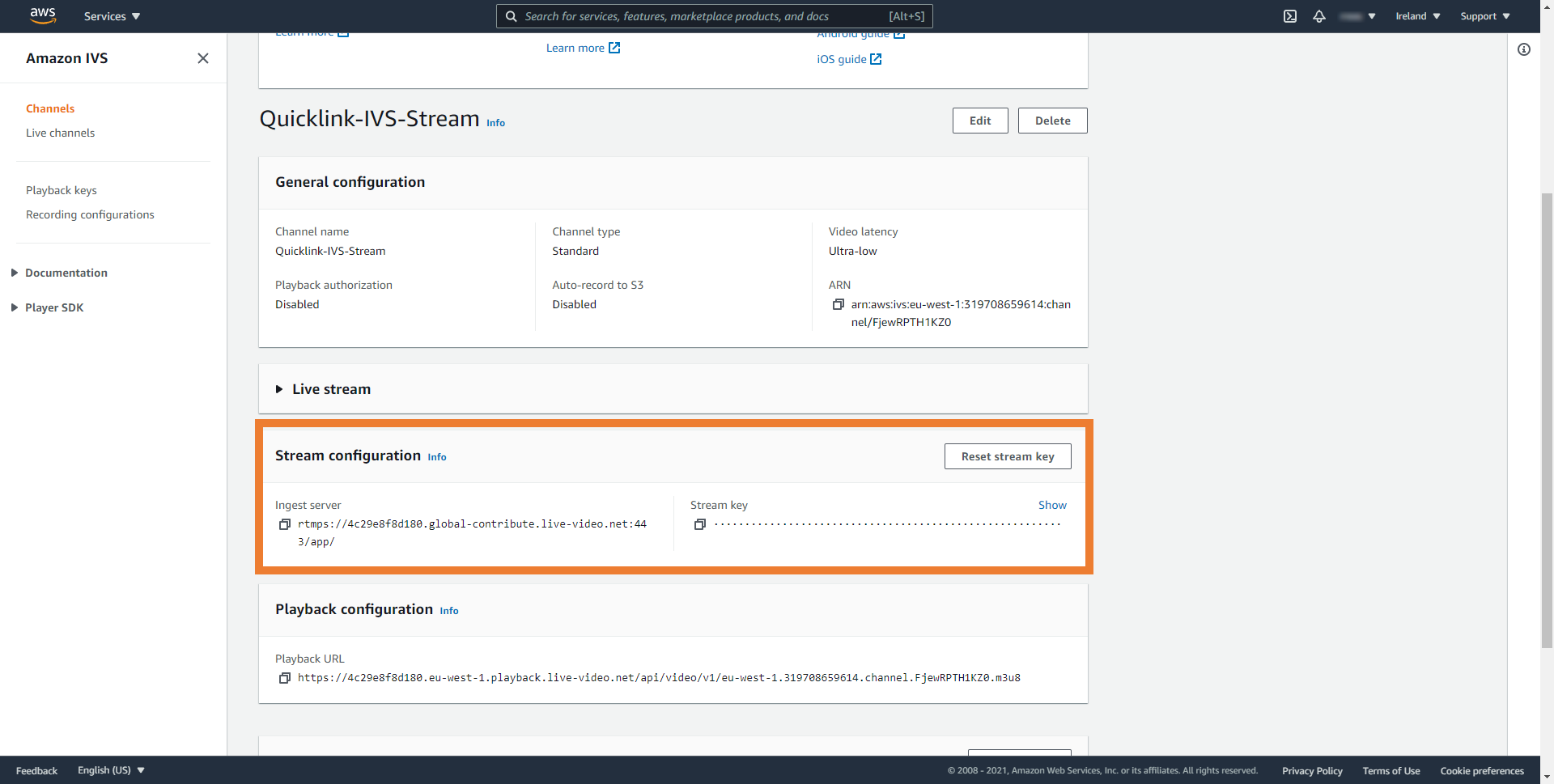Select the Standard channel type value

[x=575, y=251]
